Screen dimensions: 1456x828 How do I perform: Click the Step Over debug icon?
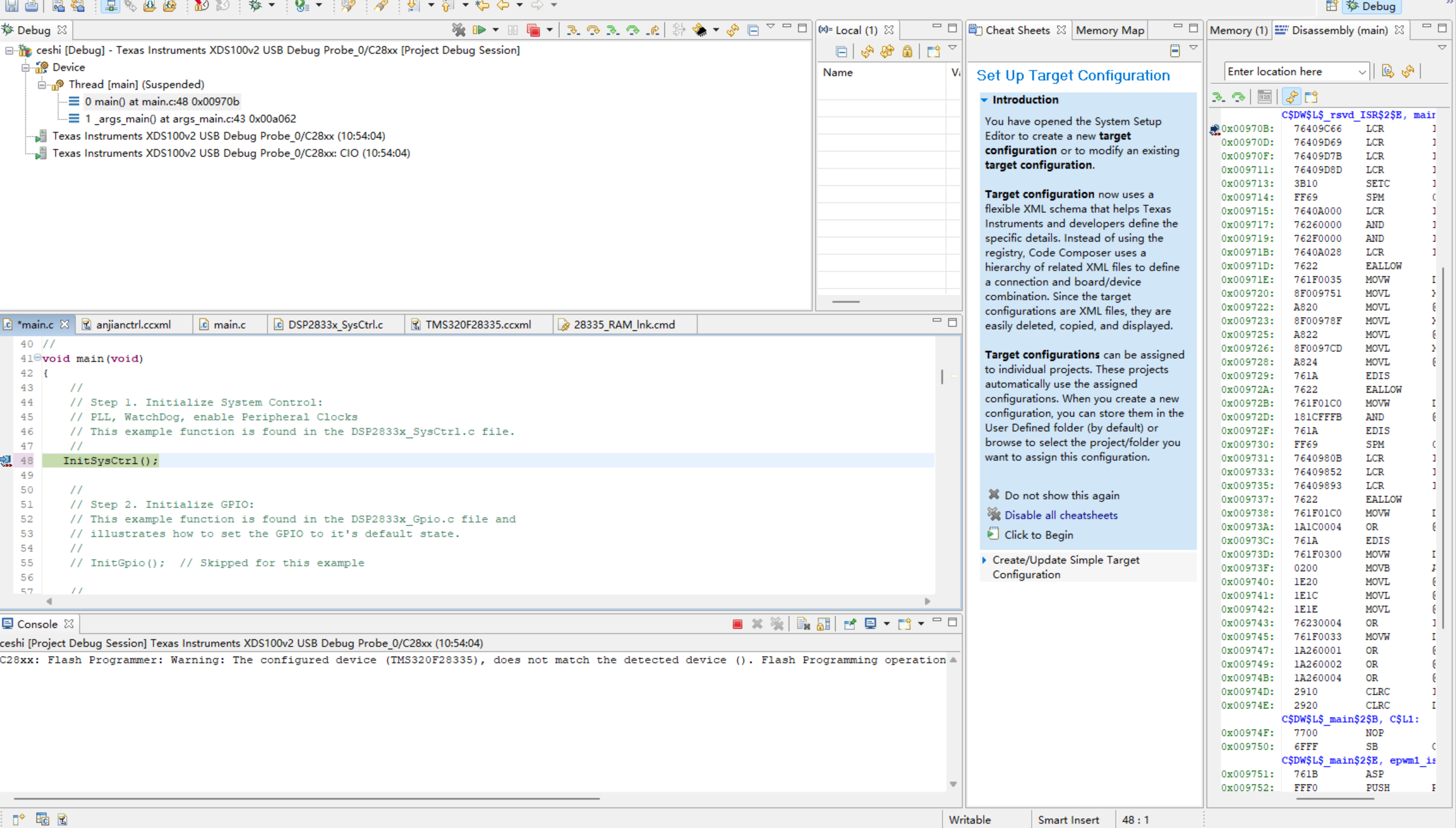pos(593,30)
